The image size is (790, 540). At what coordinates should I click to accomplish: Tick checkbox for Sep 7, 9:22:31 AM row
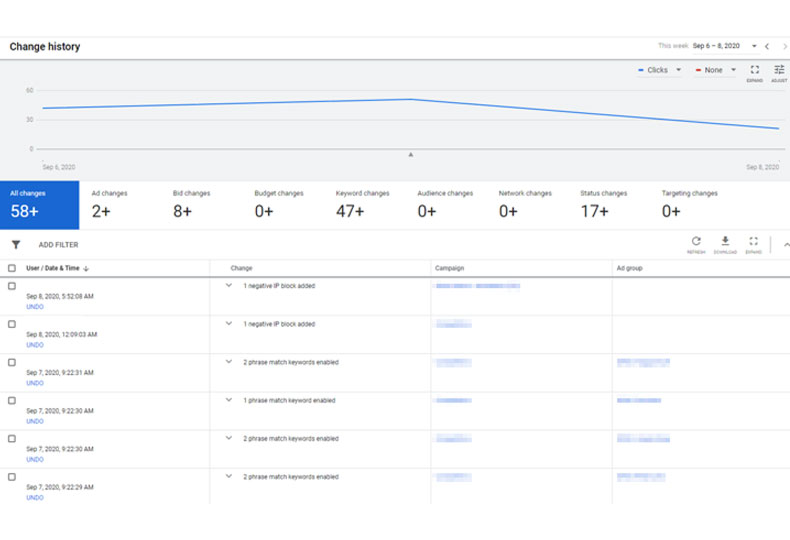(12, 362)
